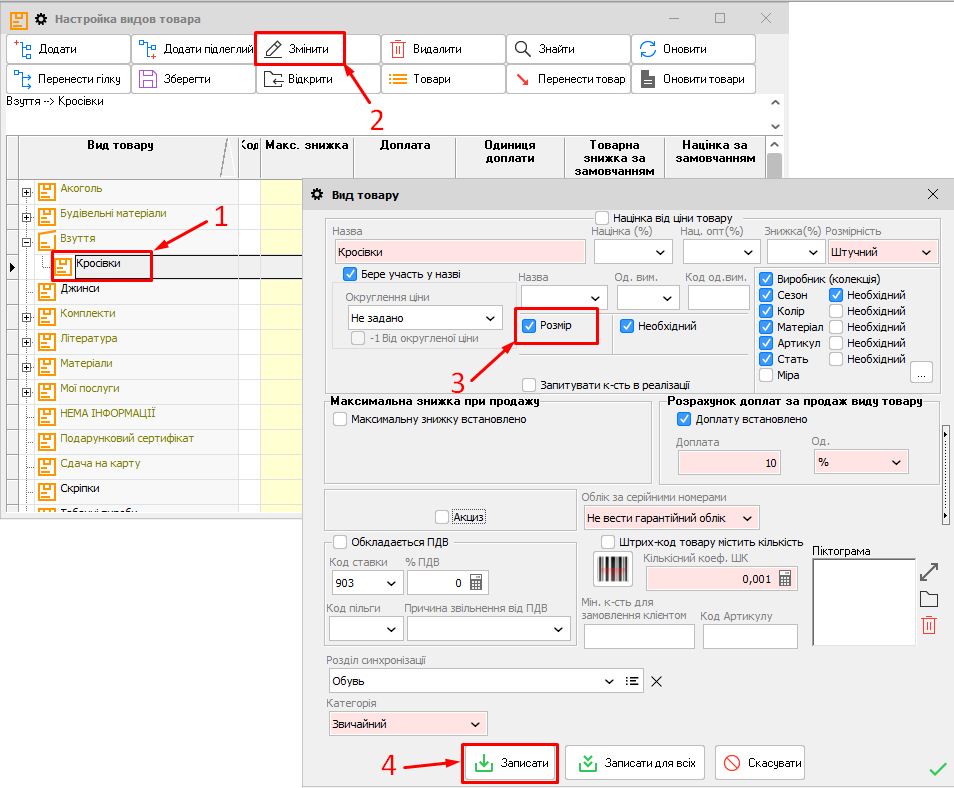This screenshot has height=788, width=954.
Task: Click the Знайти search toolbar button
Action: [567, 49]
